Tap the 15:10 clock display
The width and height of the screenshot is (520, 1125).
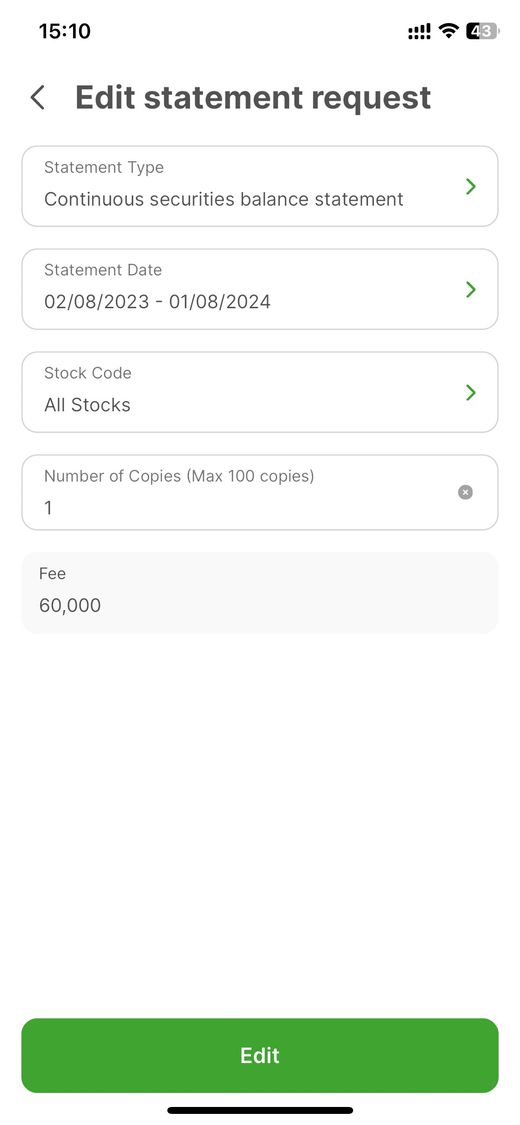coord(65,31)
